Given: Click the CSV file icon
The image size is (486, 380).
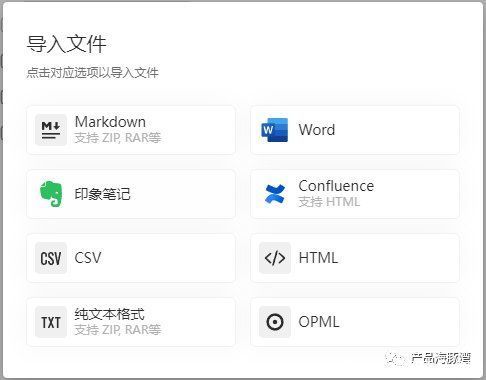Looking at the screenshot, I should (51, 258).
